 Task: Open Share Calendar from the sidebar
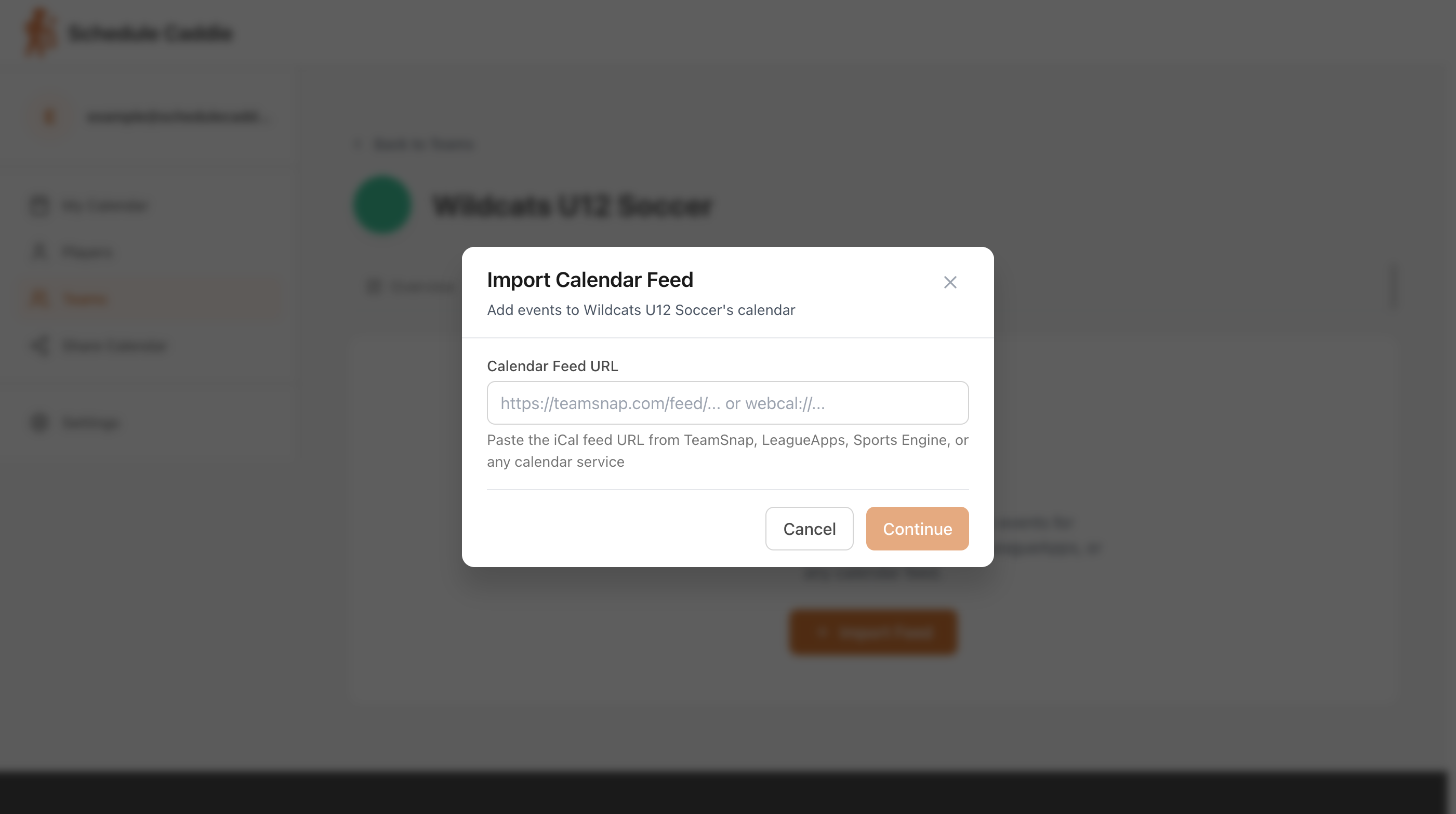(115, 345)
